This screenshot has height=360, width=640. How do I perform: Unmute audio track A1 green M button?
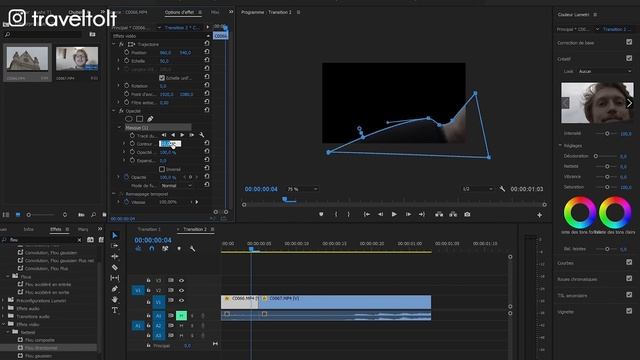[181, 316]
